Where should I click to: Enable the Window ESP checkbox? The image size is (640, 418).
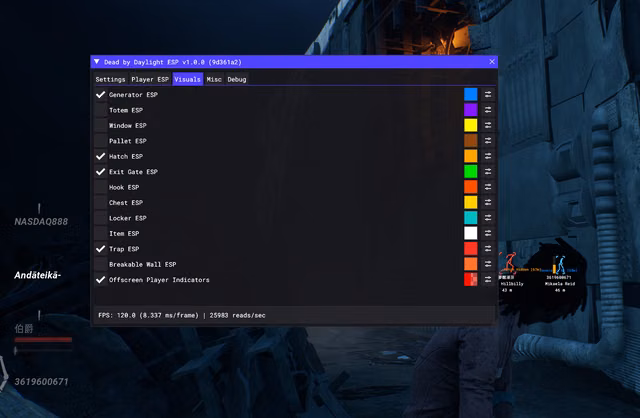tap(100, 125)
